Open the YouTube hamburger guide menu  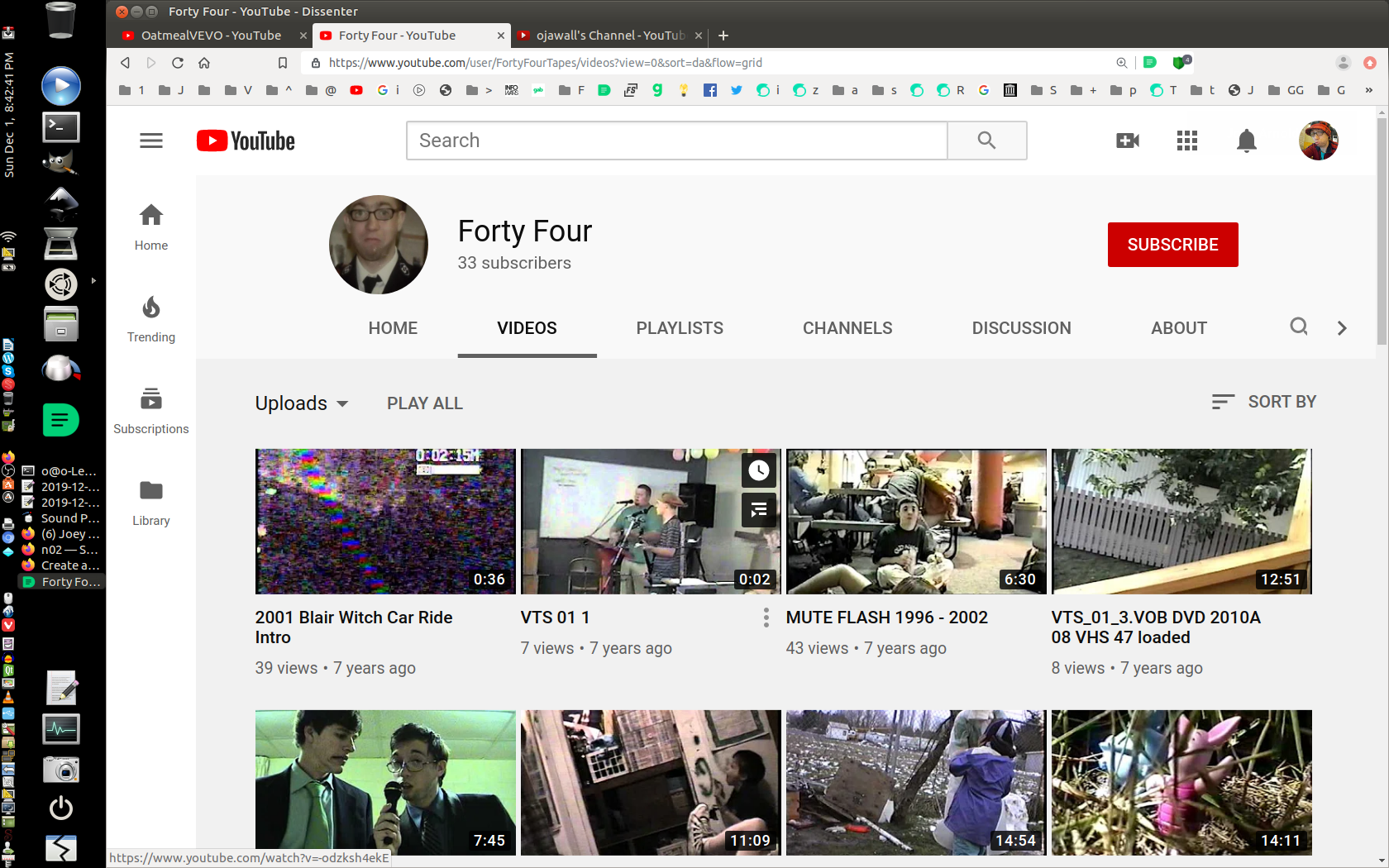pos(151,141)
